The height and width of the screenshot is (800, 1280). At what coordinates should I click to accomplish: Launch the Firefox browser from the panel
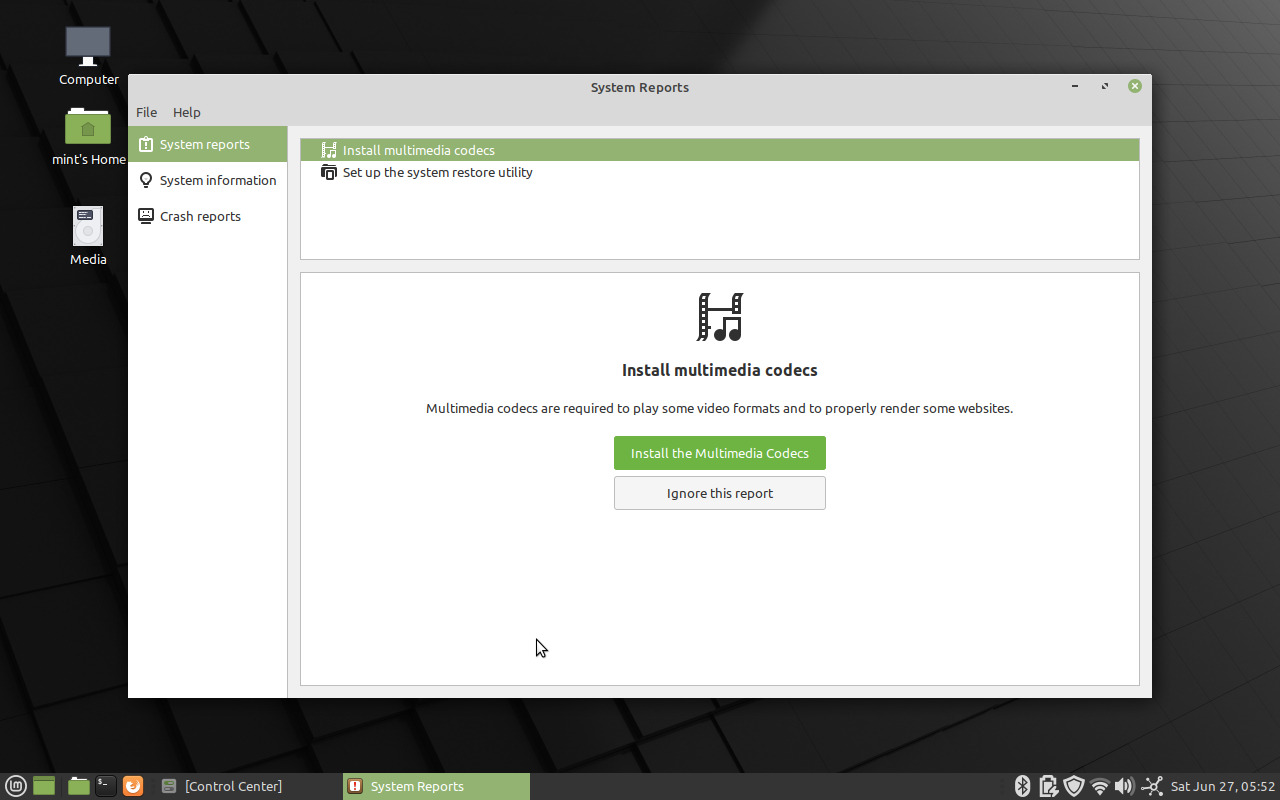[133, 786]
